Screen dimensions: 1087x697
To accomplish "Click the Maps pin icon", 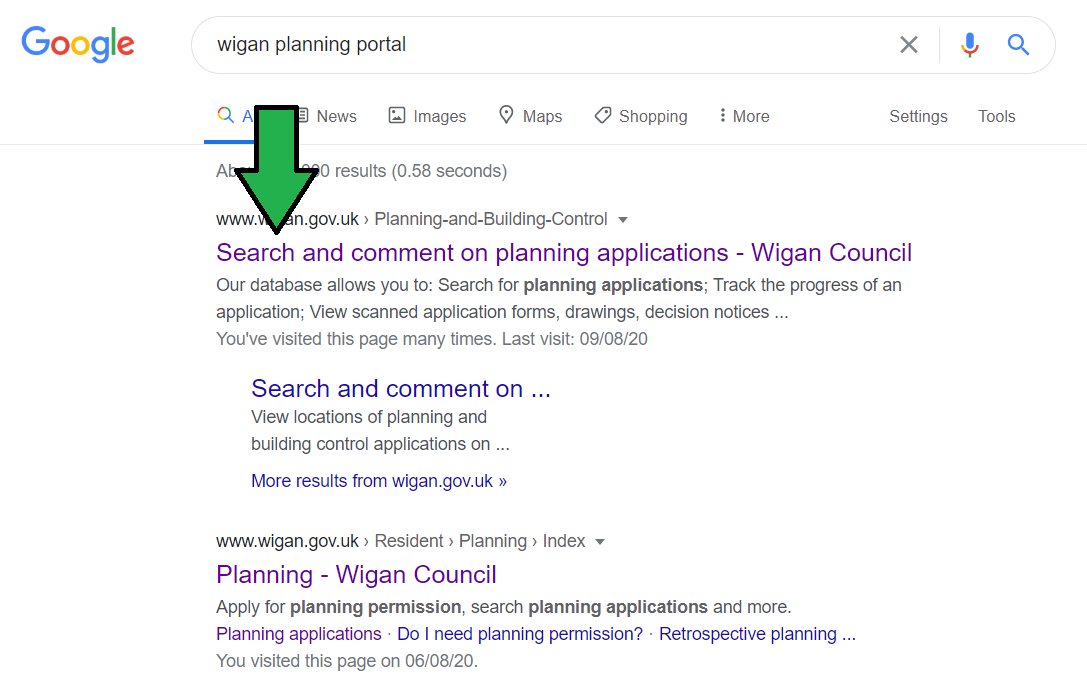I will [x=506, y=116].
